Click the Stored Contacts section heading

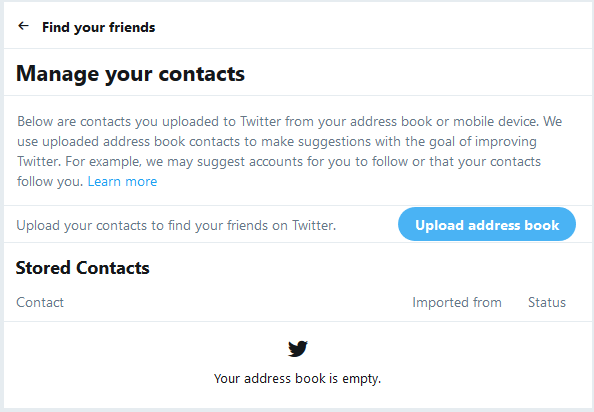point(83,268)
